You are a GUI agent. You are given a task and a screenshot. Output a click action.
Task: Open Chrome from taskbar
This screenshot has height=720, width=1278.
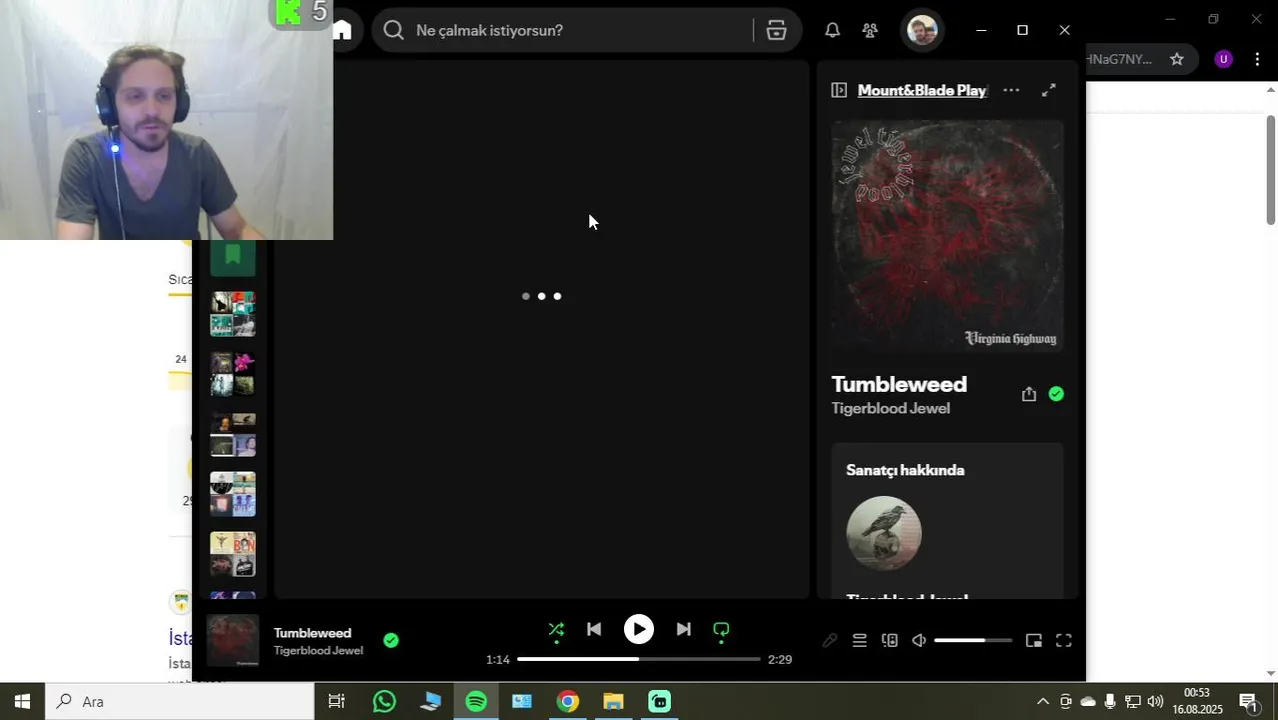click(568, 701)
